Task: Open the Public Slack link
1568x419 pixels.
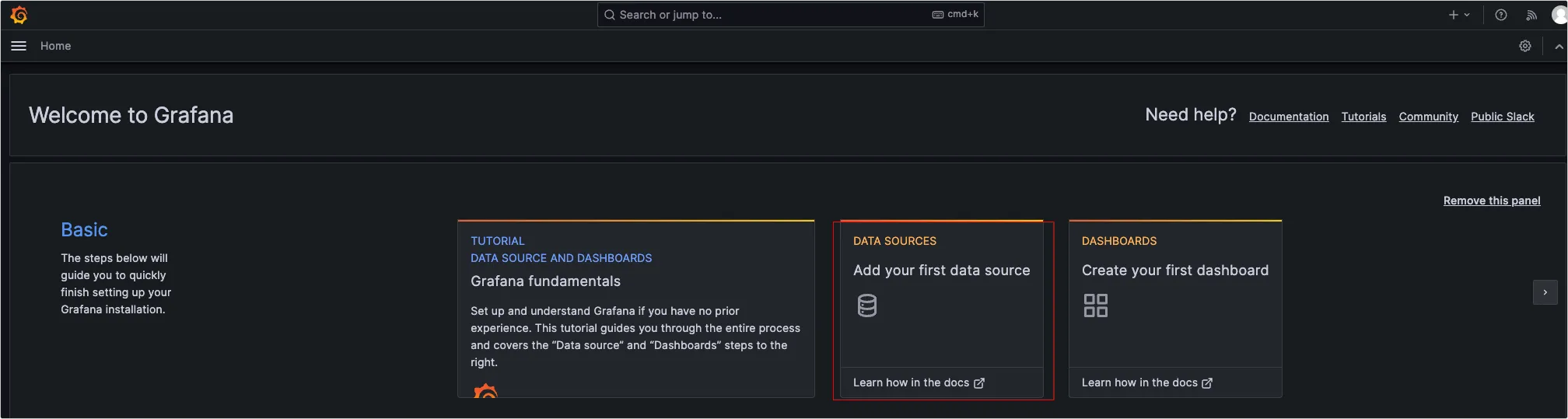Action: pyautogui.click(x=1502, y=117)
